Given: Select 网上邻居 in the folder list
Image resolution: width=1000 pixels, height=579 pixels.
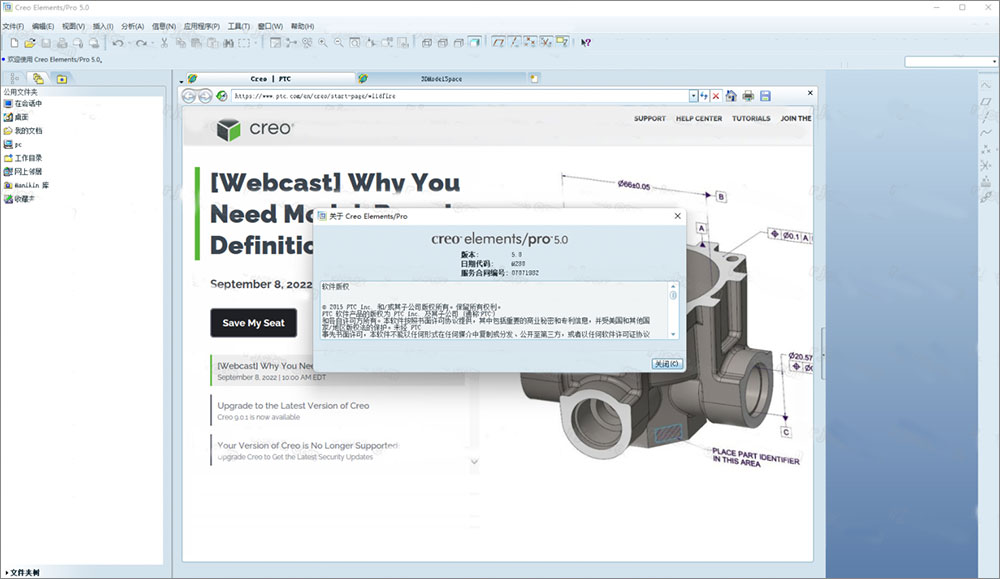Looking at the screenshot, I should (x=23, y=172).
